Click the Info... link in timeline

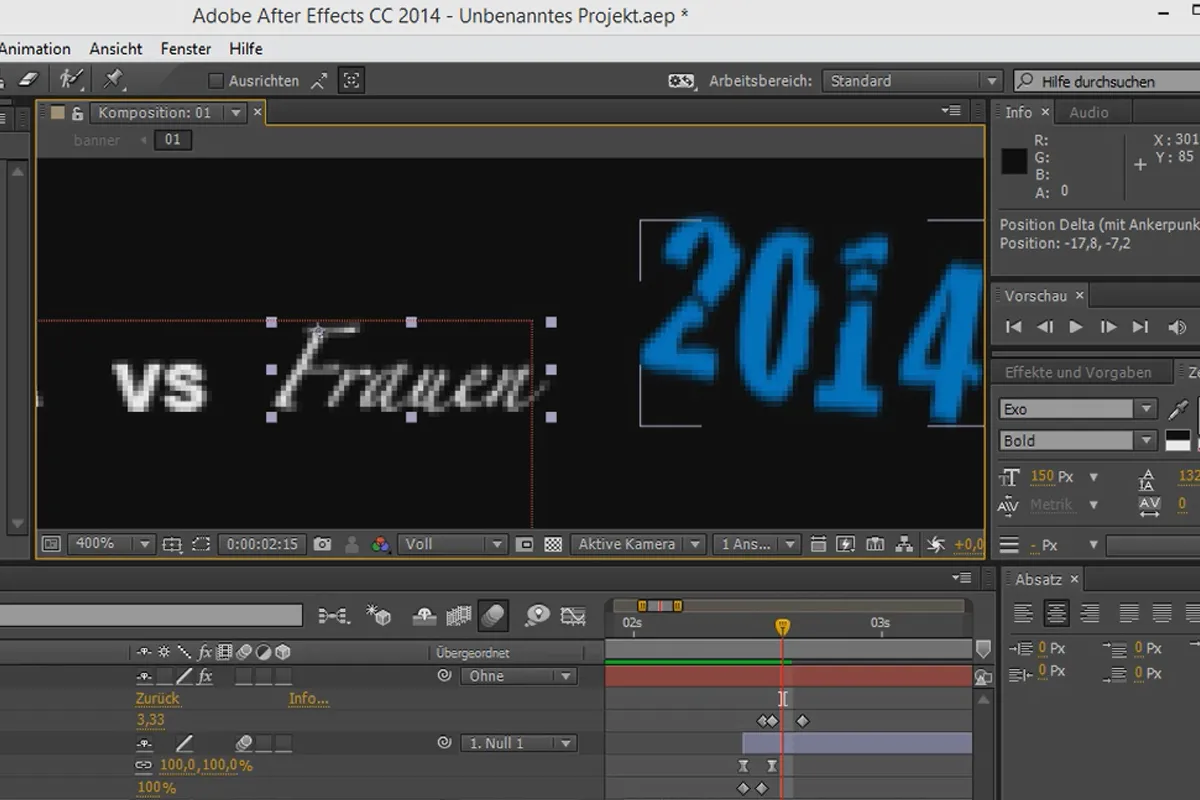tap(308, 698)
